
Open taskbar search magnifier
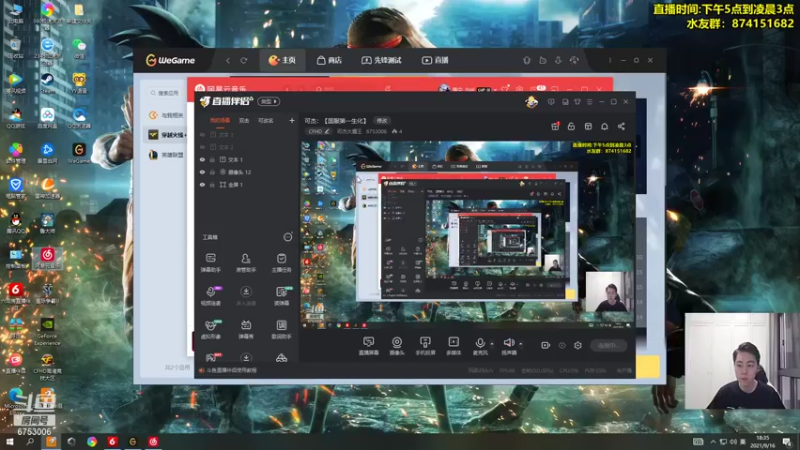click(x=30, y=441)
